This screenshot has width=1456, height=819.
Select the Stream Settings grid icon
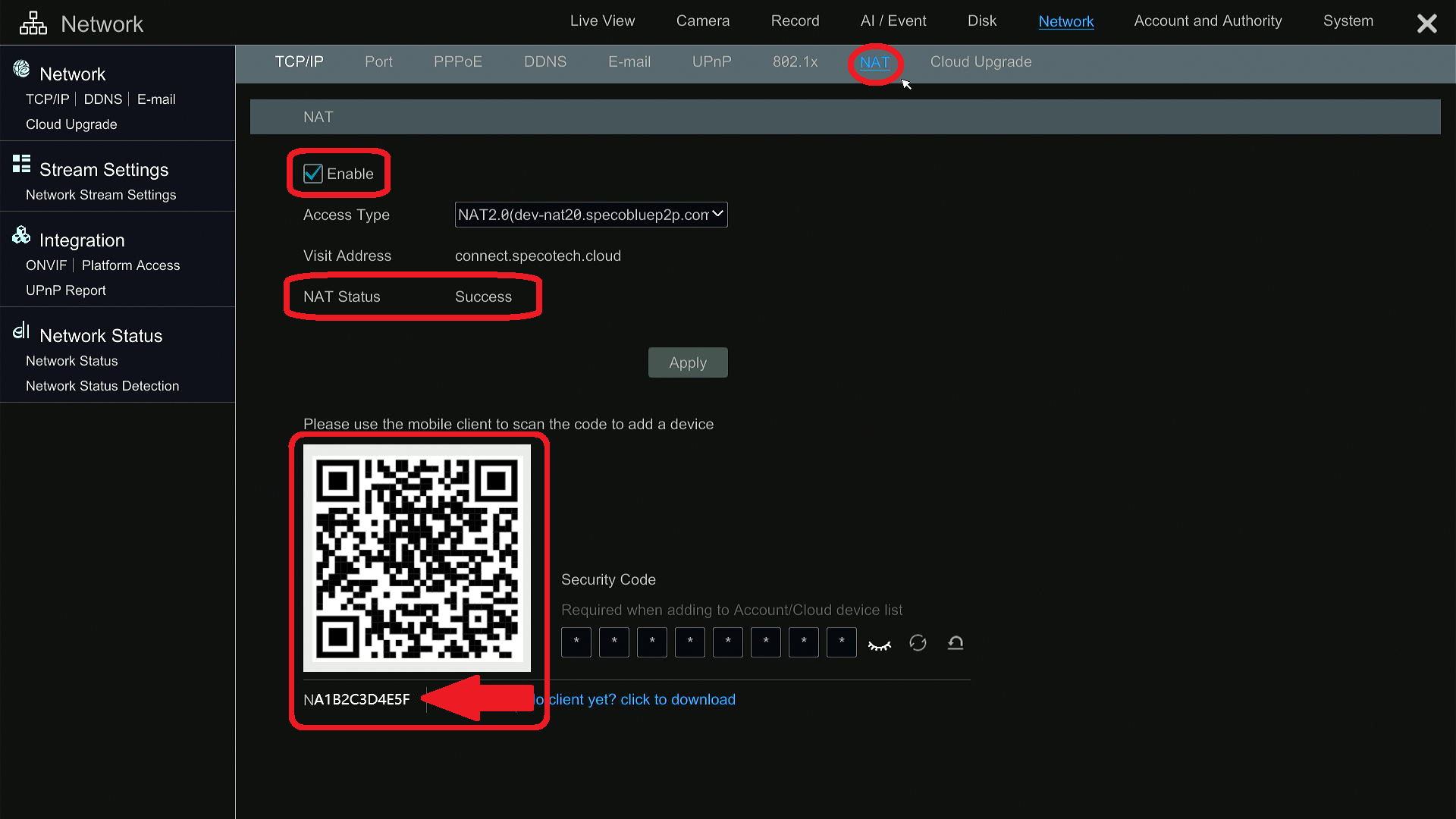pos(20,164)
